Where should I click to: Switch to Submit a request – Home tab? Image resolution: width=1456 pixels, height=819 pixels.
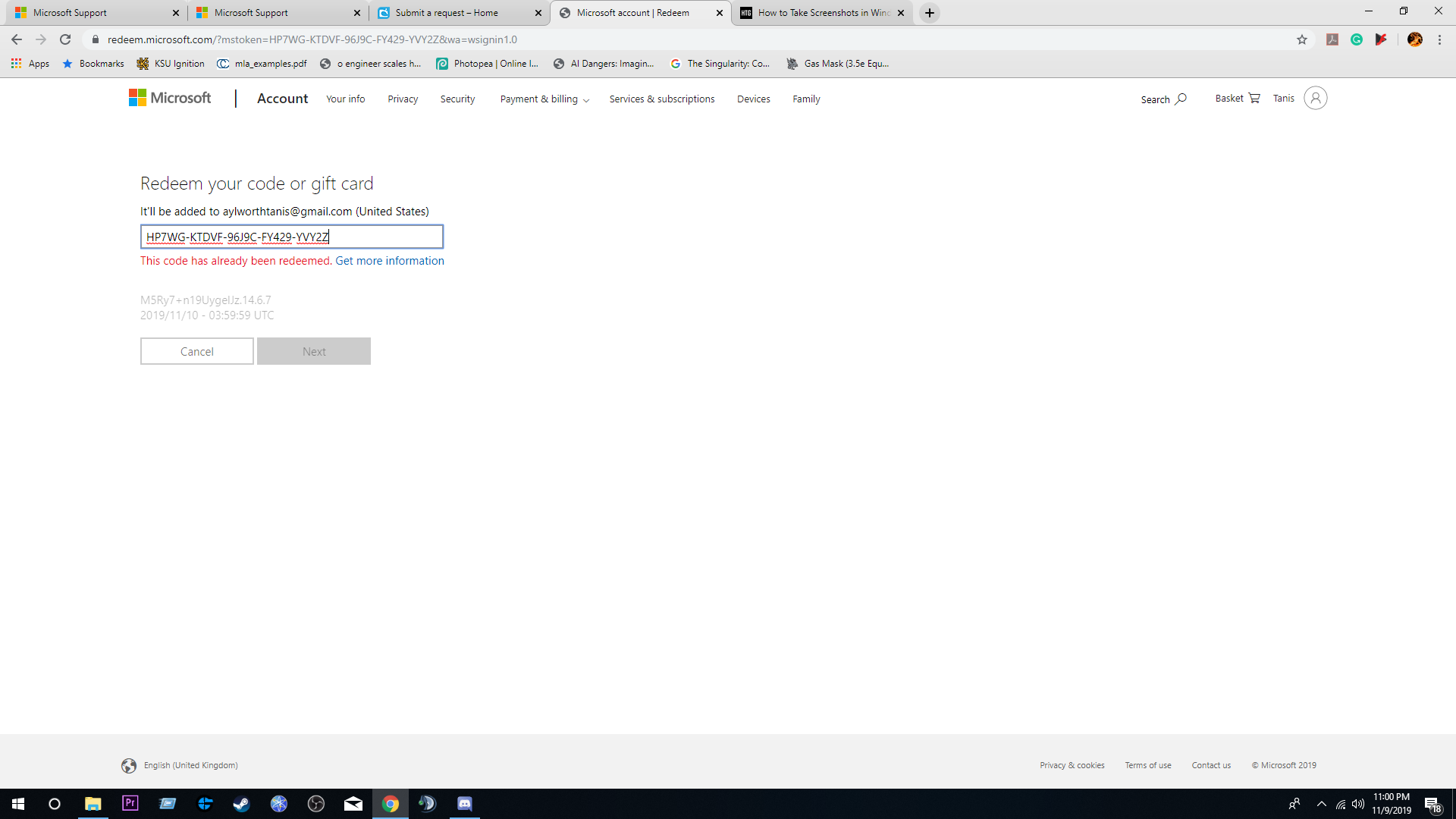447,13
